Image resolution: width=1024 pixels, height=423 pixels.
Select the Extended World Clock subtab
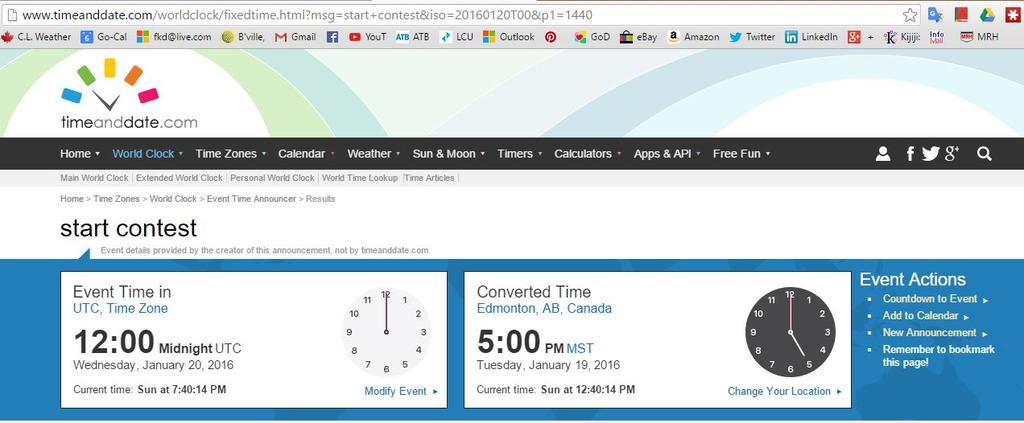[x=179, y=178]
